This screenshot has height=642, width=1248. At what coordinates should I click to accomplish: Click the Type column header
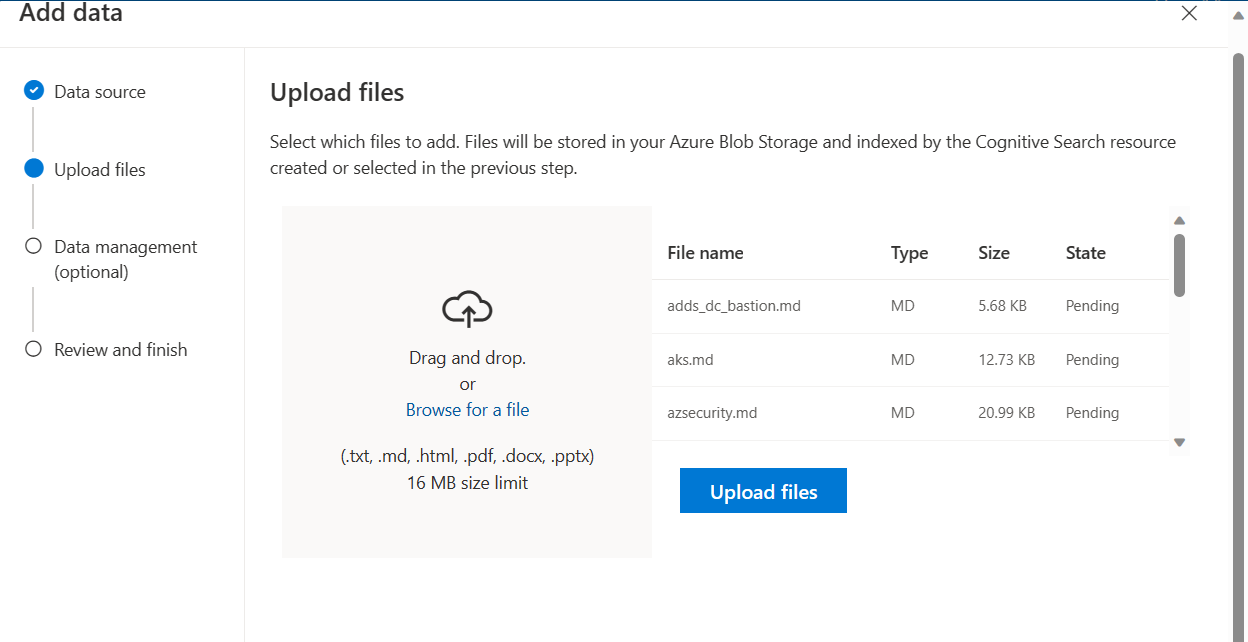point(909,252)
